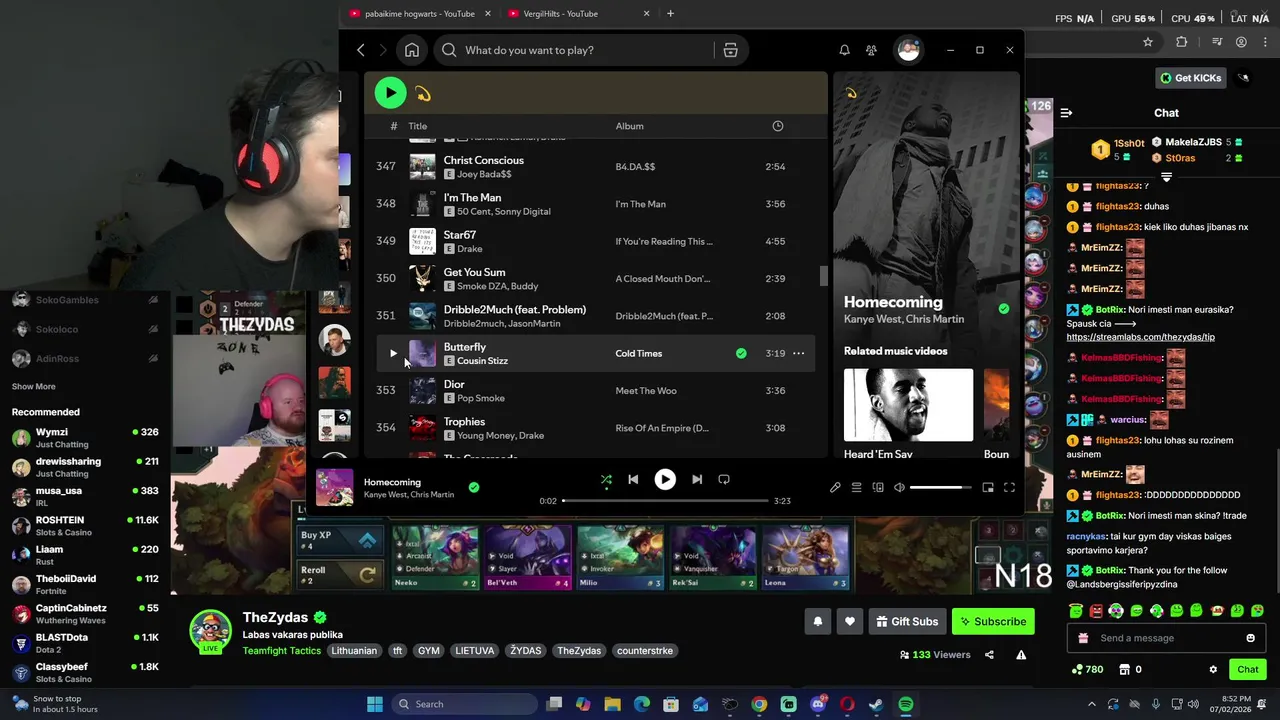Open the Spotify queue icon
This screenshot has width=1280, height=720.
pyautogui.click(x=857, y=488)
